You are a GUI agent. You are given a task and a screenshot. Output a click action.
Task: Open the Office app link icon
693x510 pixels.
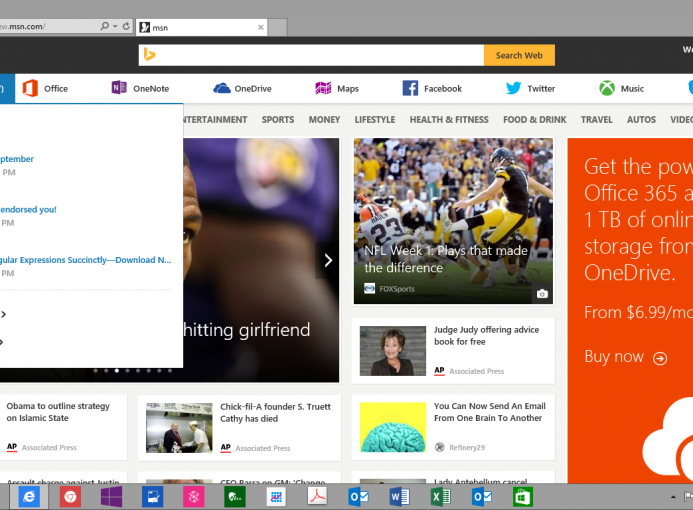[x=30, y=88]
